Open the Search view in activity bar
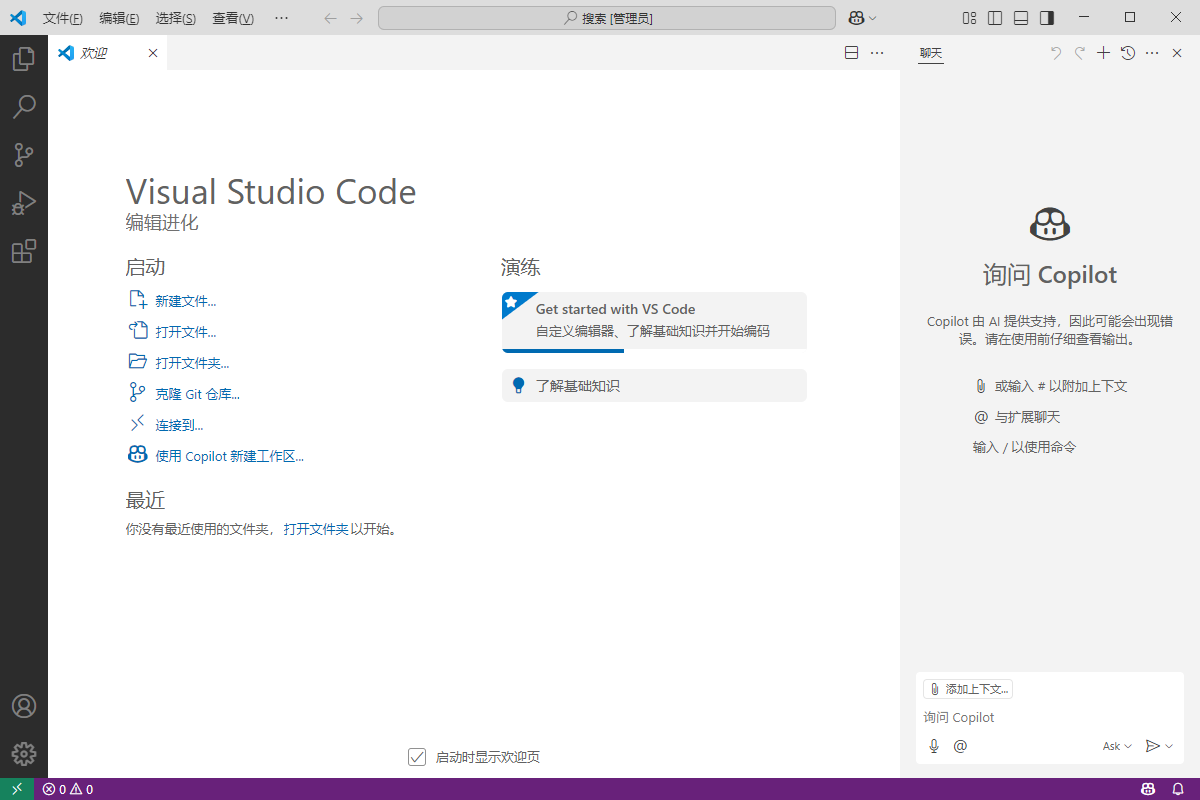The image size is (1200, 800). [24, 107]
